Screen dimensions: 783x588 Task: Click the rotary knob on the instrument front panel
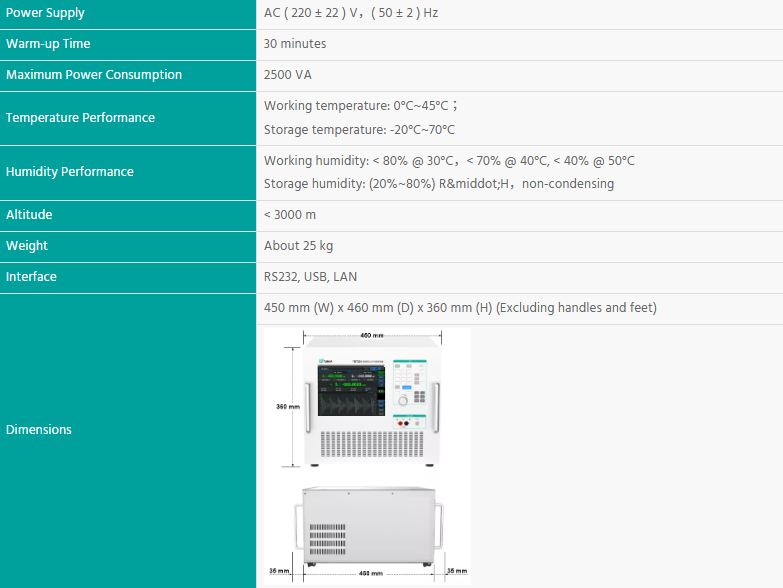pyautogui.click(x=404, y=400)
